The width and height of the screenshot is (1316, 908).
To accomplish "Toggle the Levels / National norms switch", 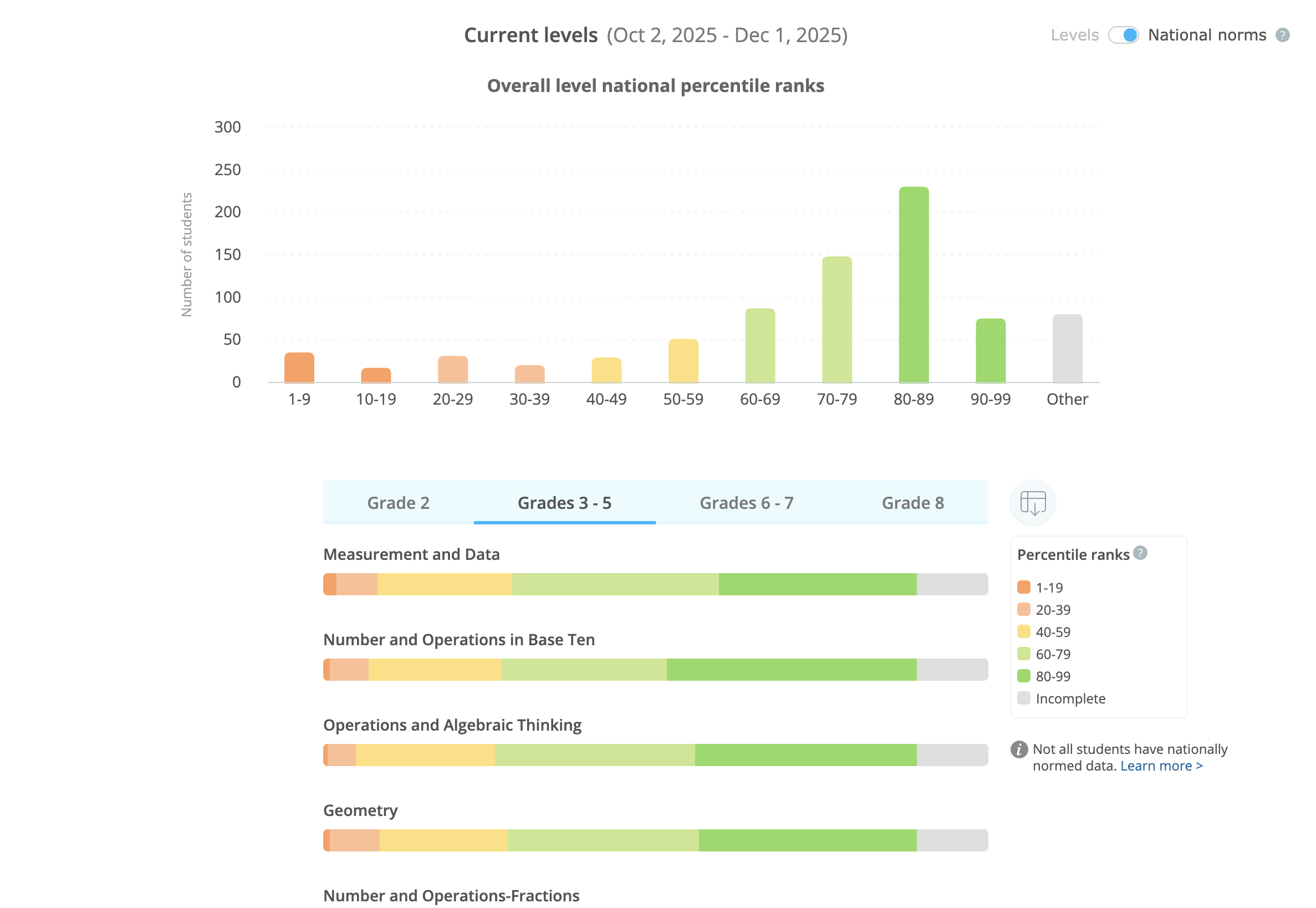I will pyautogui.click(x=1123, y=35).
